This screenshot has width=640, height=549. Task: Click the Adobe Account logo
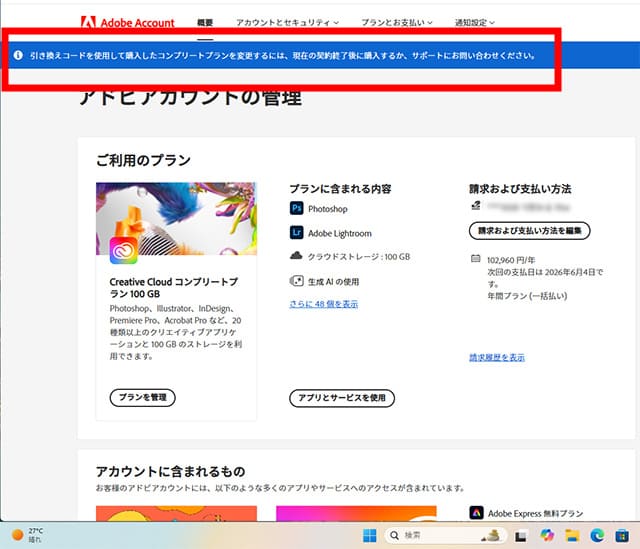127,22
